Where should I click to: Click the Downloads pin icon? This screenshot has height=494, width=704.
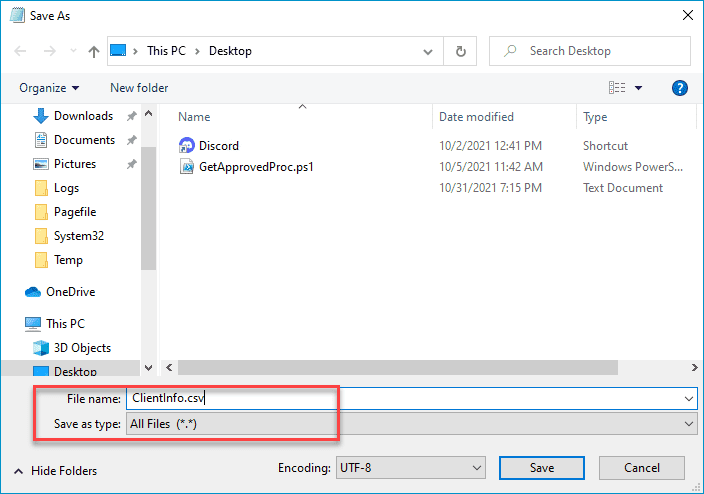coord(132,116)
